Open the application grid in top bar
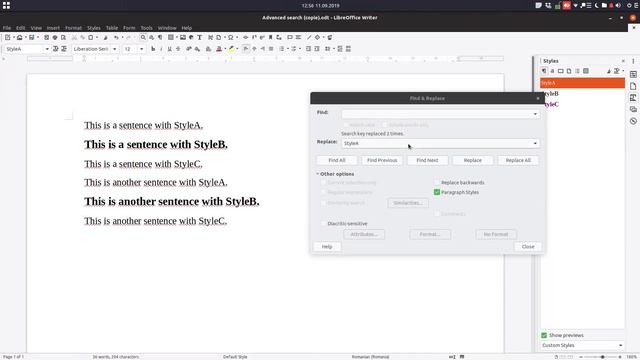 point(6,5)
